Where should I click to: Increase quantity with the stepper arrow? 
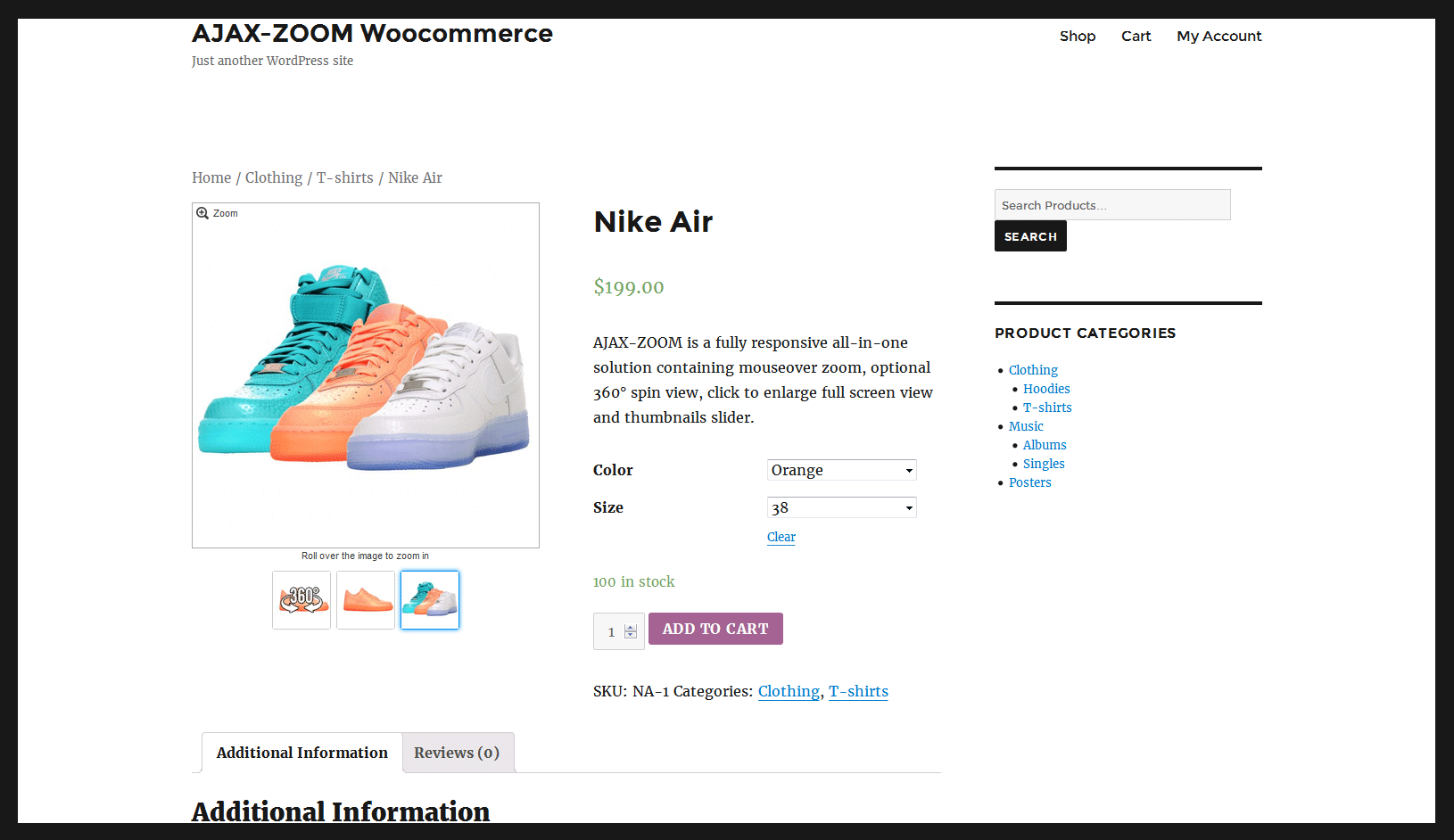coord(631,628)
